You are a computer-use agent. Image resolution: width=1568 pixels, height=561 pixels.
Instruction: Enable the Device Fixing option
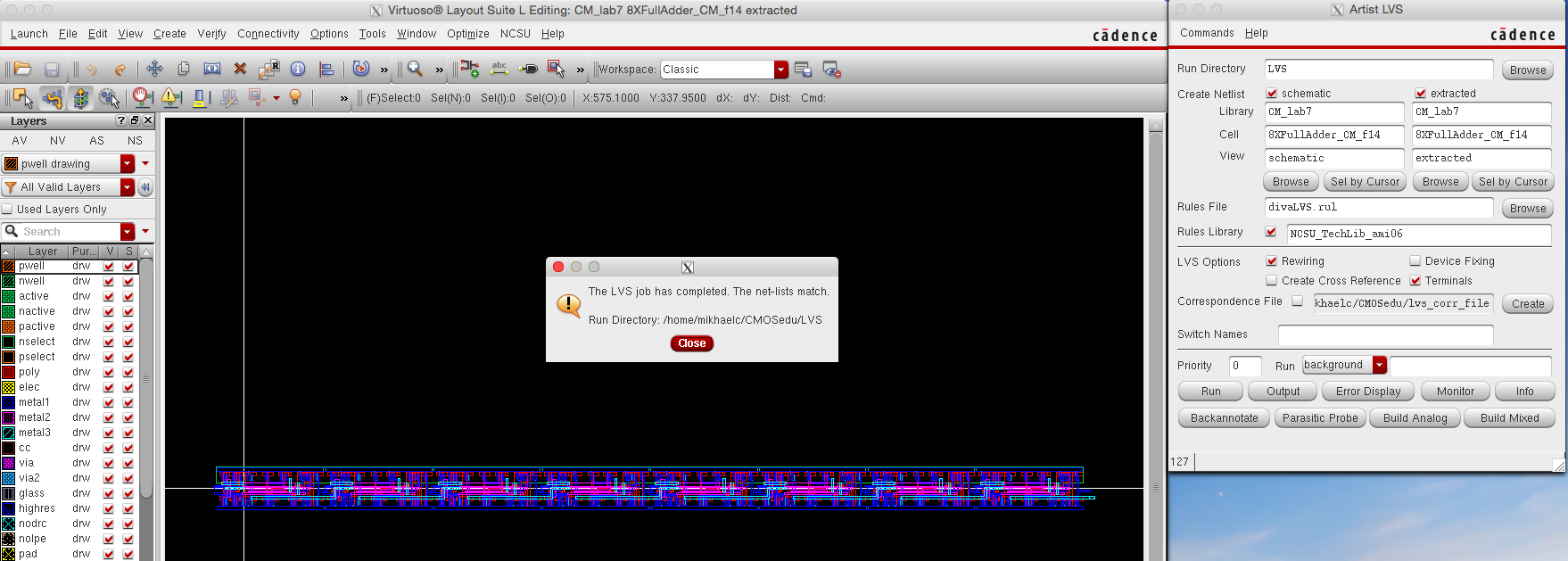point(1415,261)
